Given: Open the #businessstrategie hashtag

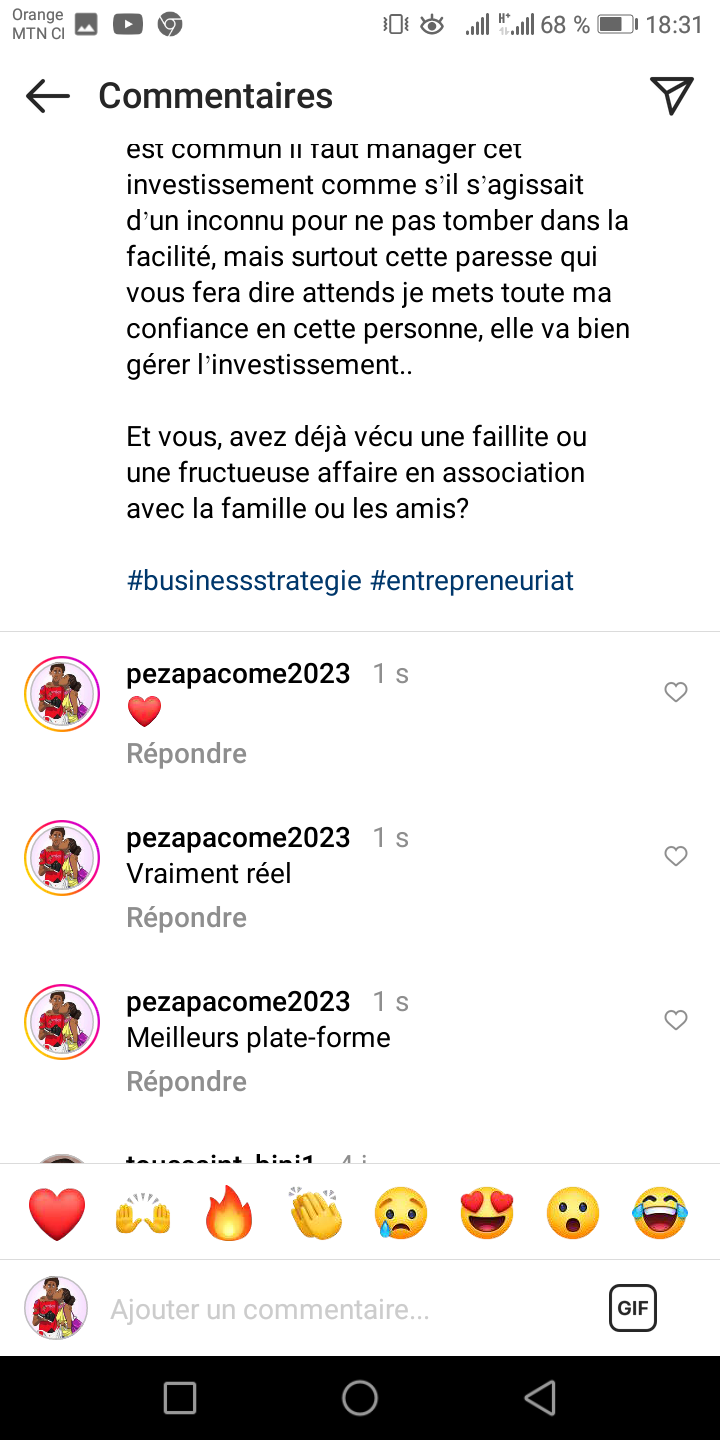Looking at the screenshot, I should point(244,581).
